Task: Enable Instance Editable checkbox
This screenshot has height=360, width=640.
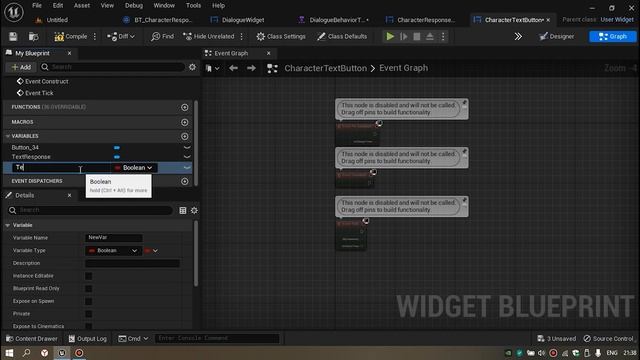Action: tap(89, 276)
